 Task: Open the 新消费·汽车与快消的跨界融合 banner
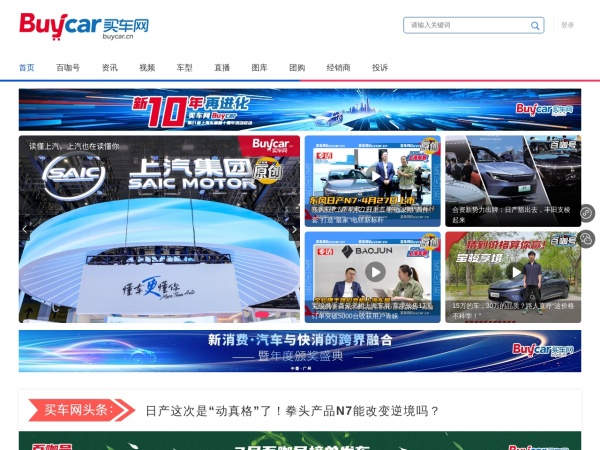coord(300,351)
